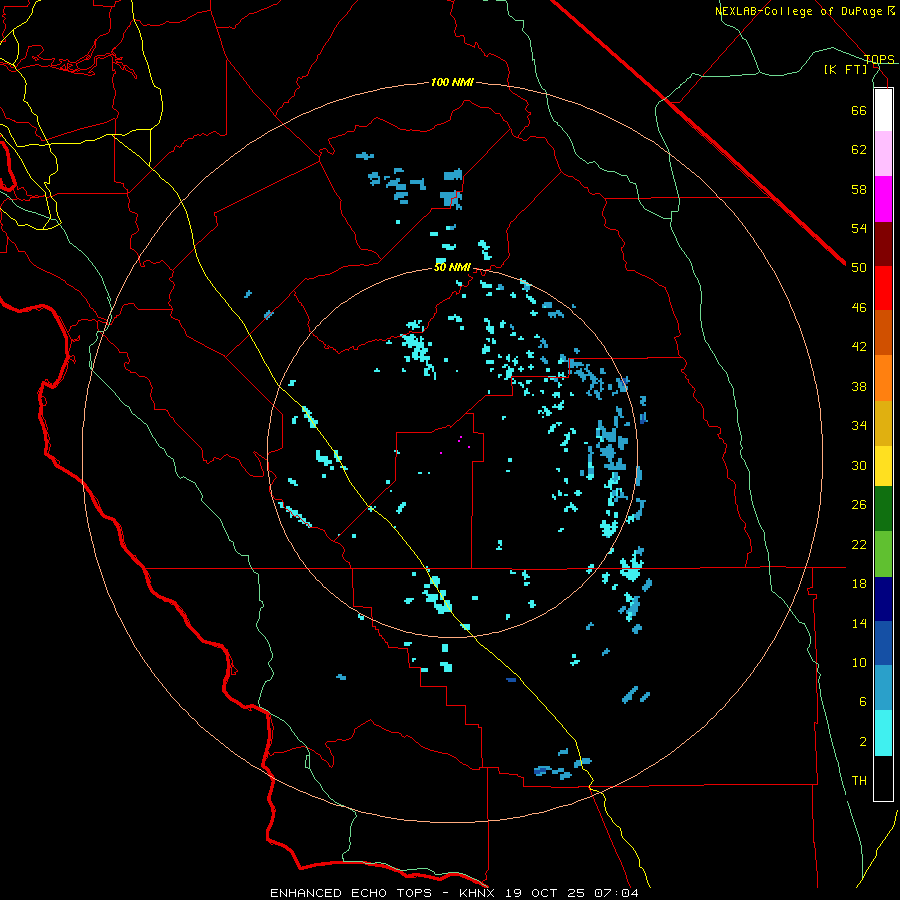Click the legend value 2
900x900 pixels.
pyautogui.click(x=863, y=742)
